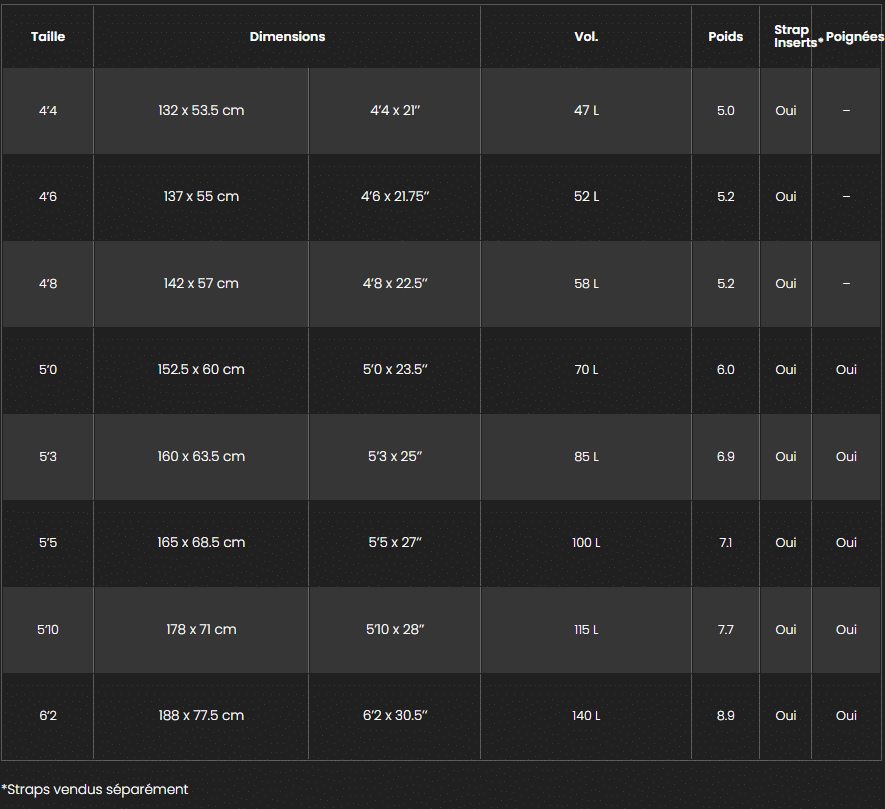Select the 5'10 x 28" dimension cell
The width and height of the screenshot is (885, 809).
tap(395, 629)
